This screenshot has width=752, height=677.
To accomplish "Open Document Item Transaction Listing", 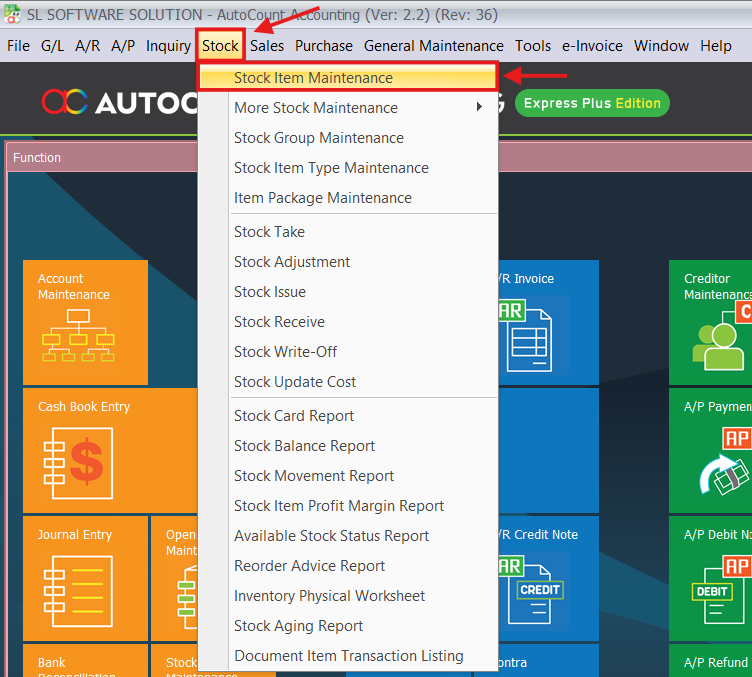I will pos(348,656).
